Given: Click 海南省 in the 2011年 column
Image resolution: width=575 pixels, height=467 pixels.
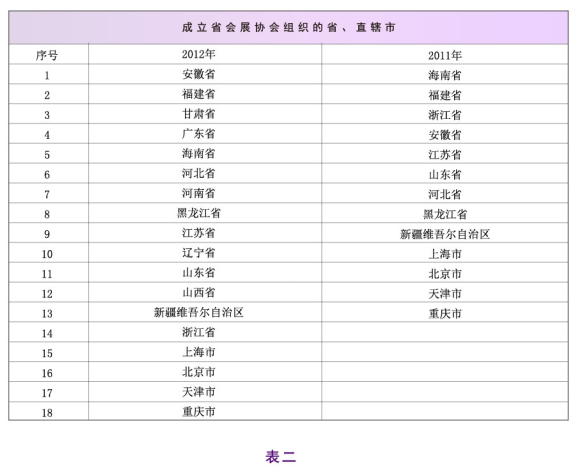Looking at the screenshot, I should click(x=445, y=75).
